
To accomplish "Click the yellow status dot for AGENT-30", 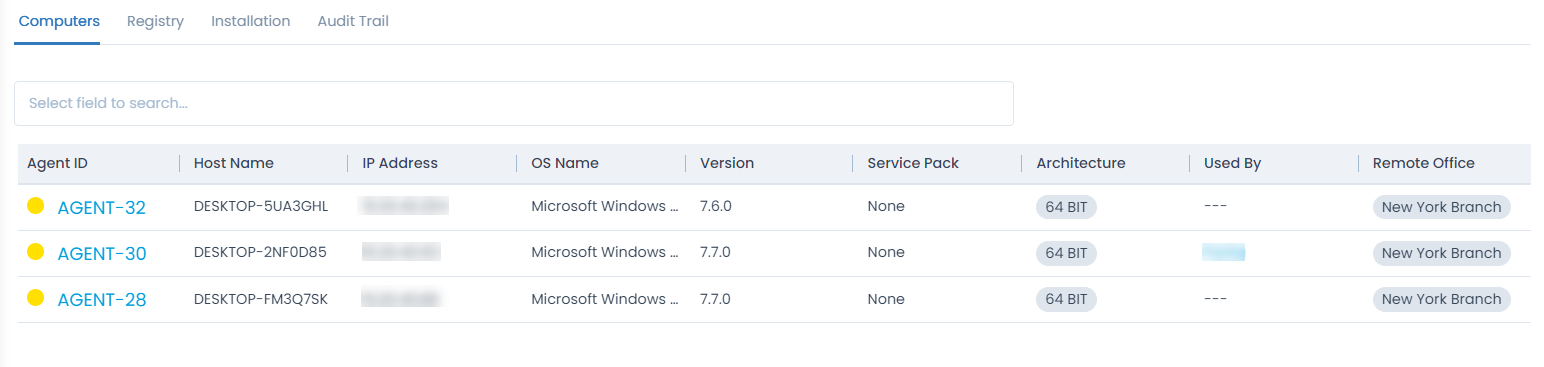I will pos(35,252).
